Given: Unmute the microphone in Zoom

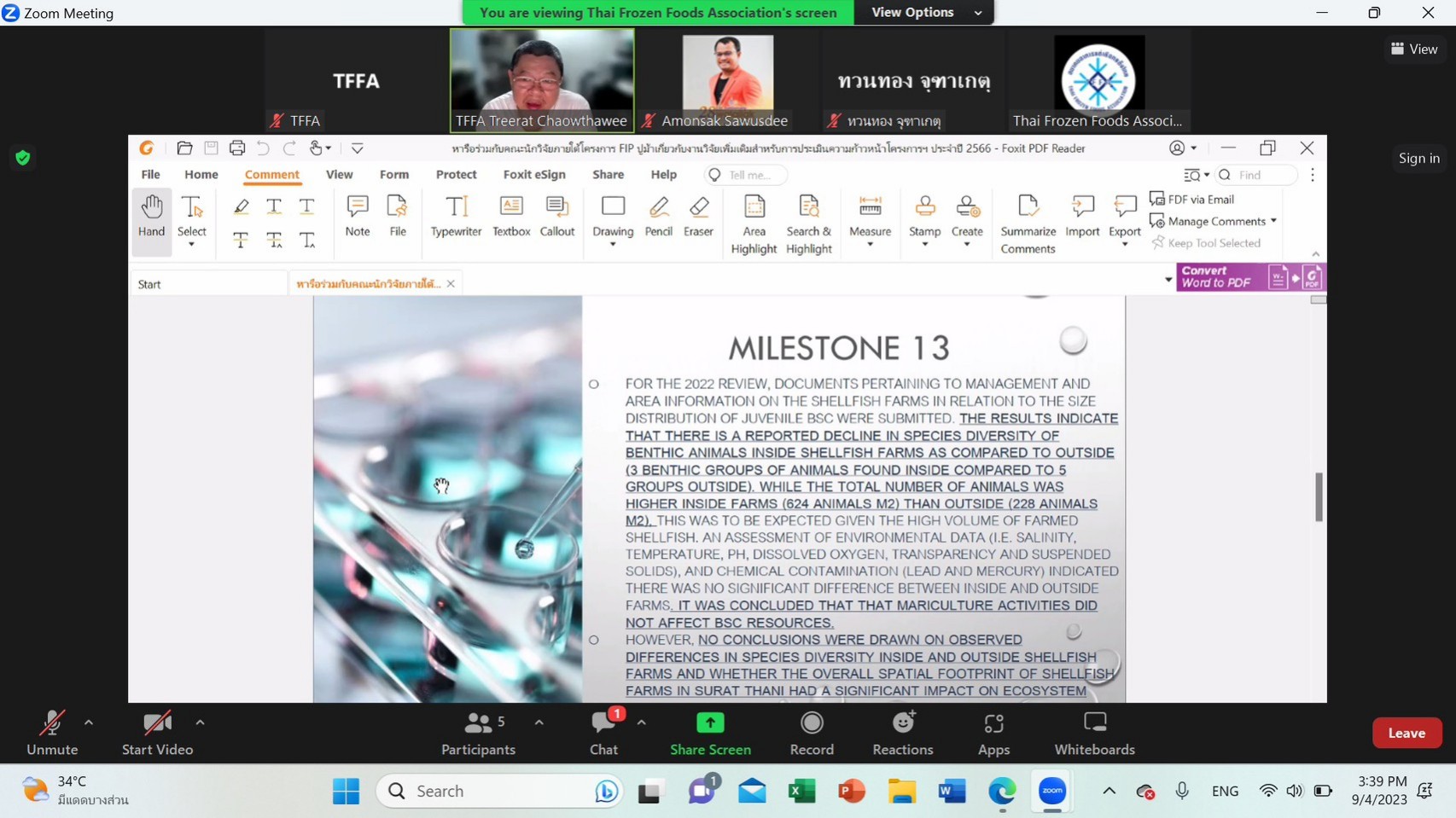Looking at the screenshot, I should point(52,733).
